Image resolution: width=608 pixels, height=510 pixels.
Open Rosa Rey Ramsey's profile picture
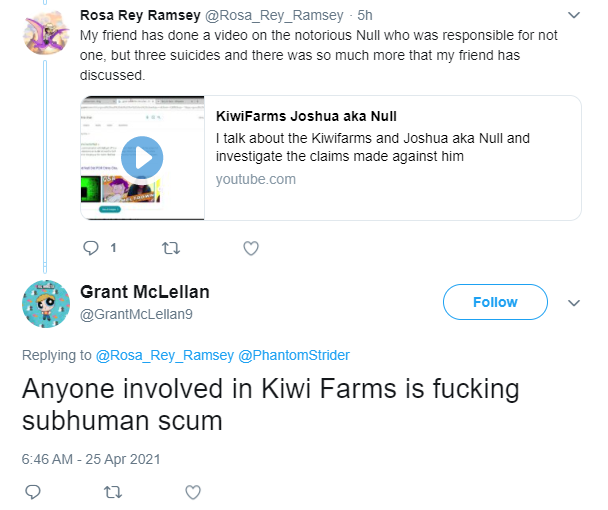coord(46,33)
